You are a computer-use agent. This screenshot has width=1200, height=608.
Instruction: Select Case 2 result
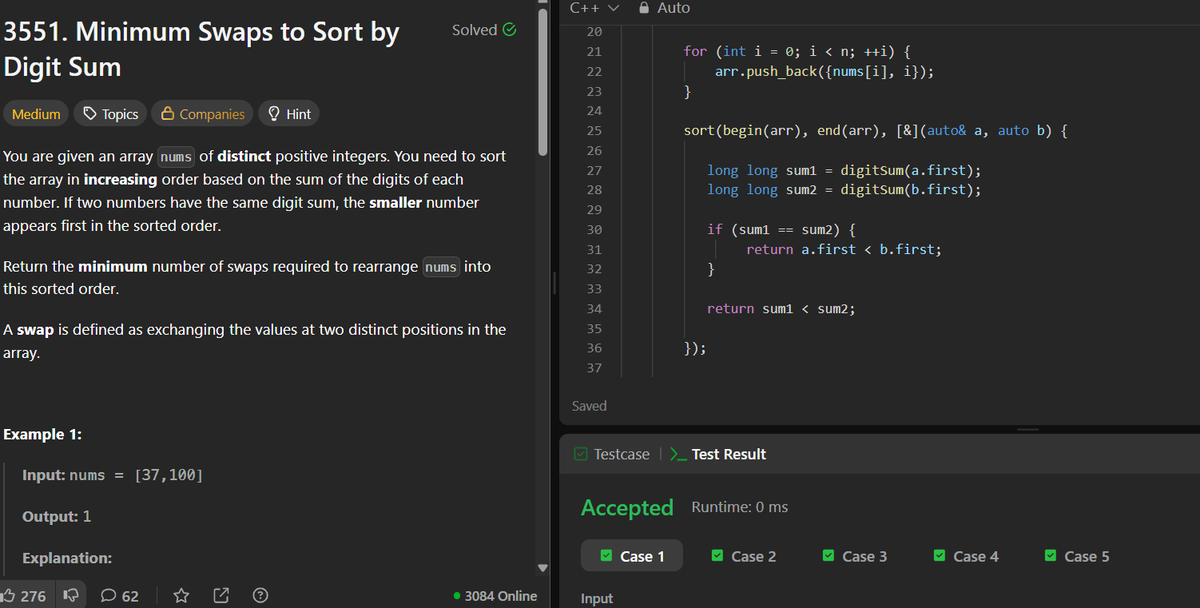pyautogui.click(x=743, y=556)
